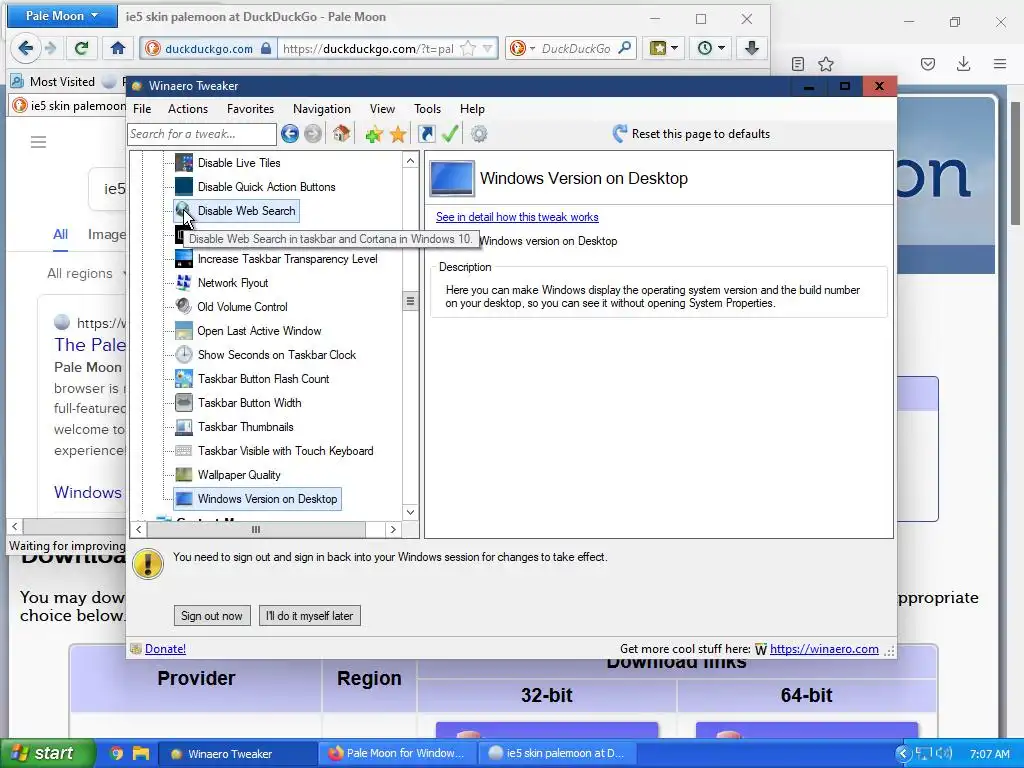
Task: Open favorites via the gold star icon
Action: 398,135
